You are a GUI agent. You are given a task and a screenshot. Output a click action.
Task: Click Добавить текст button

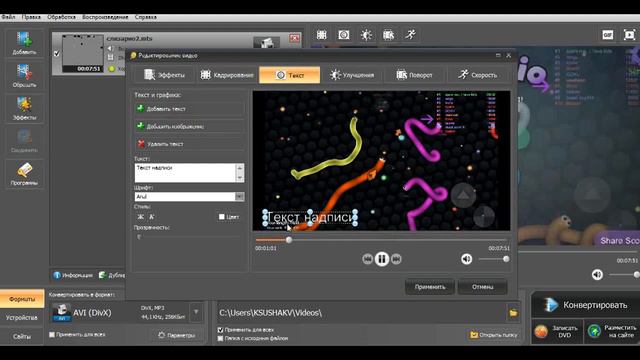[189, 109]
